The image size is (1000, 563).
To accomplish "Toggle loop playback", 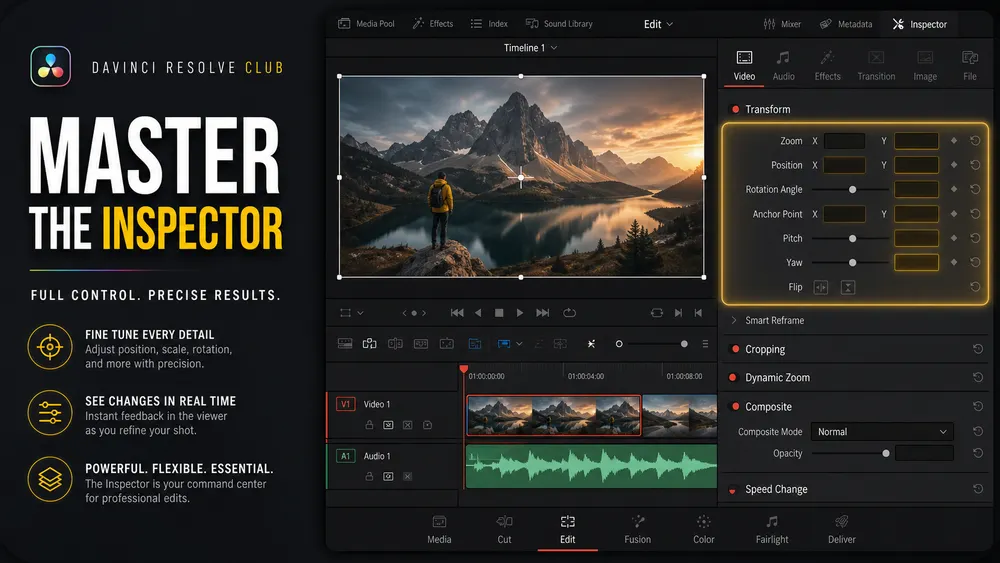I will point(570,313).
